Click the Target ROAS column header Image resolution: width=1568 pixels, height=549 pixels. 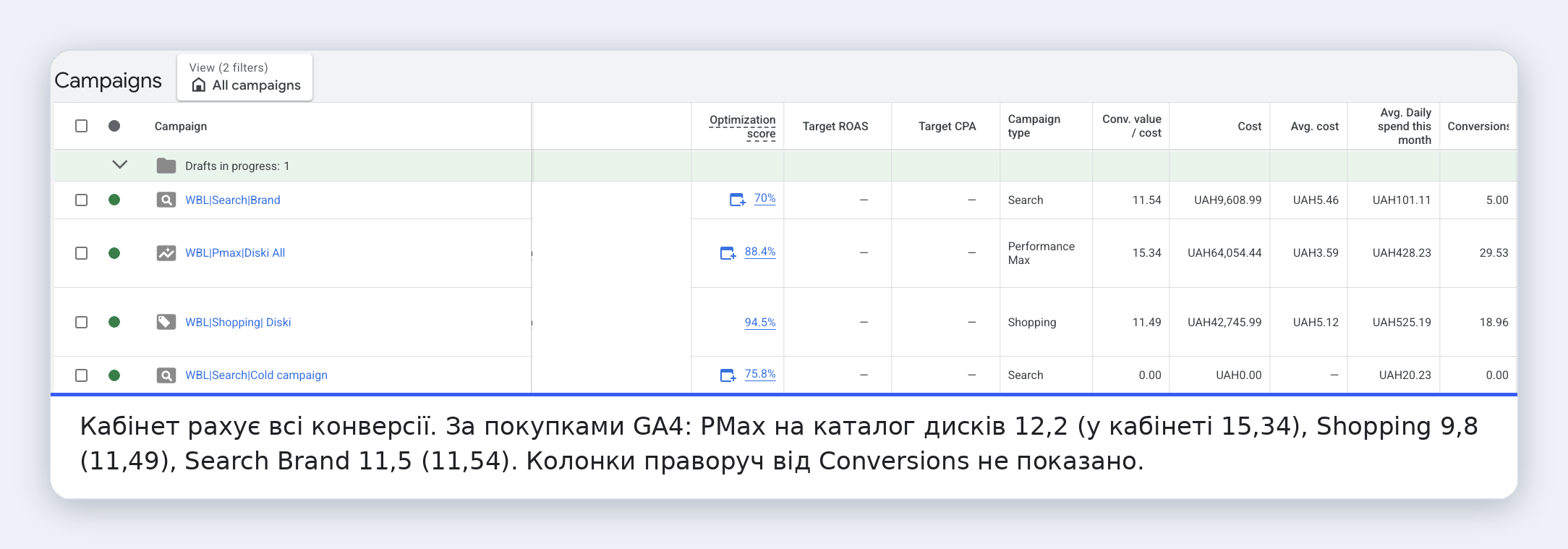click(835, 126)
